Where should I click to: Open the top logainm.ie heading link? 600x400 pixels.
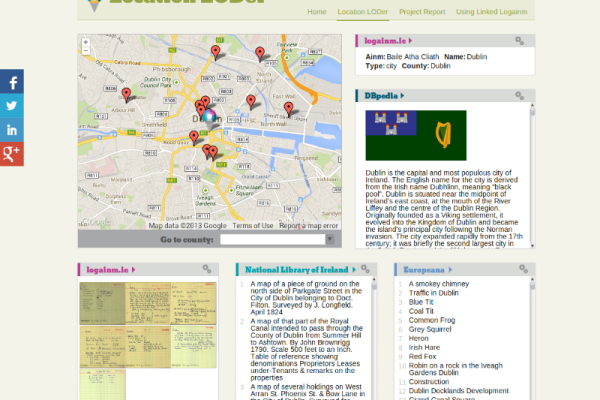(x=385, y=41)
